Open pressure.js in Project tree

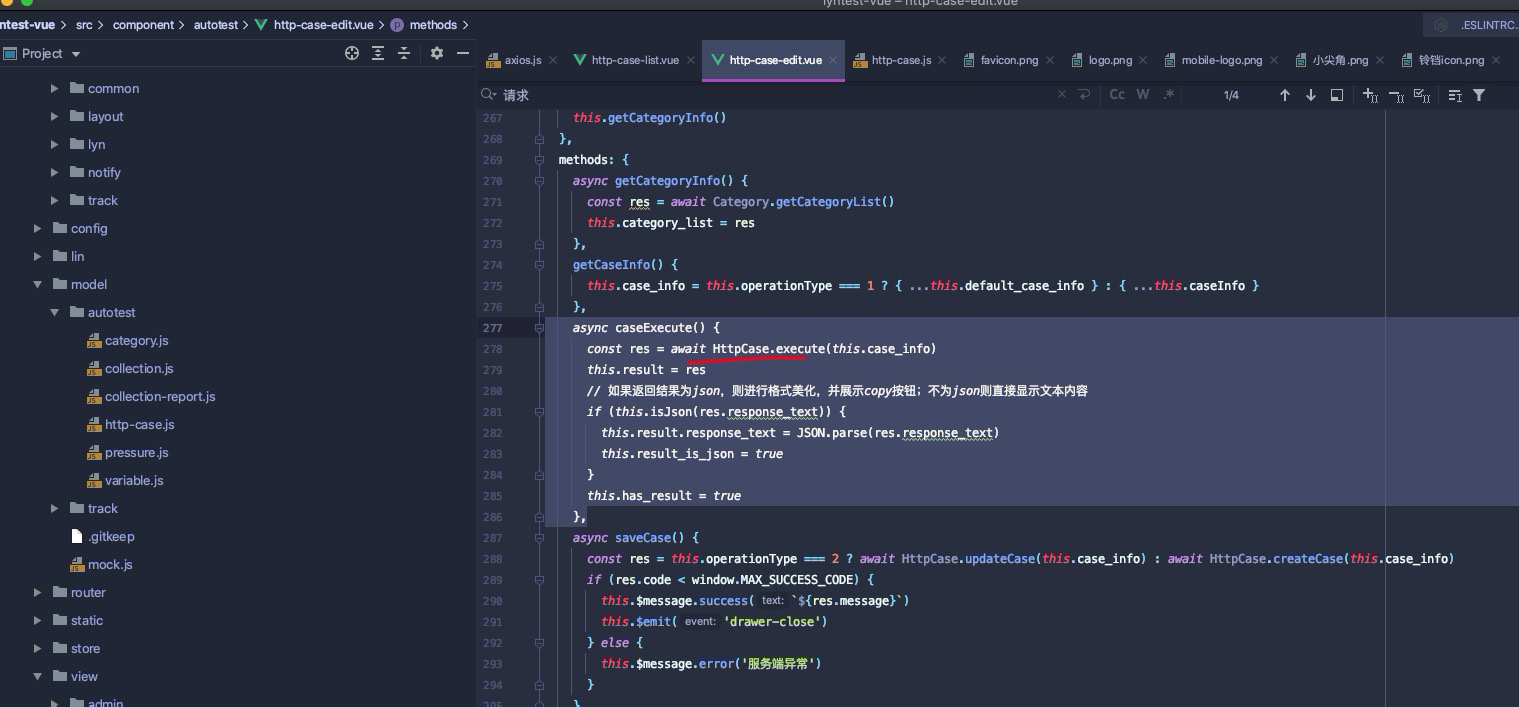point(136,452)
